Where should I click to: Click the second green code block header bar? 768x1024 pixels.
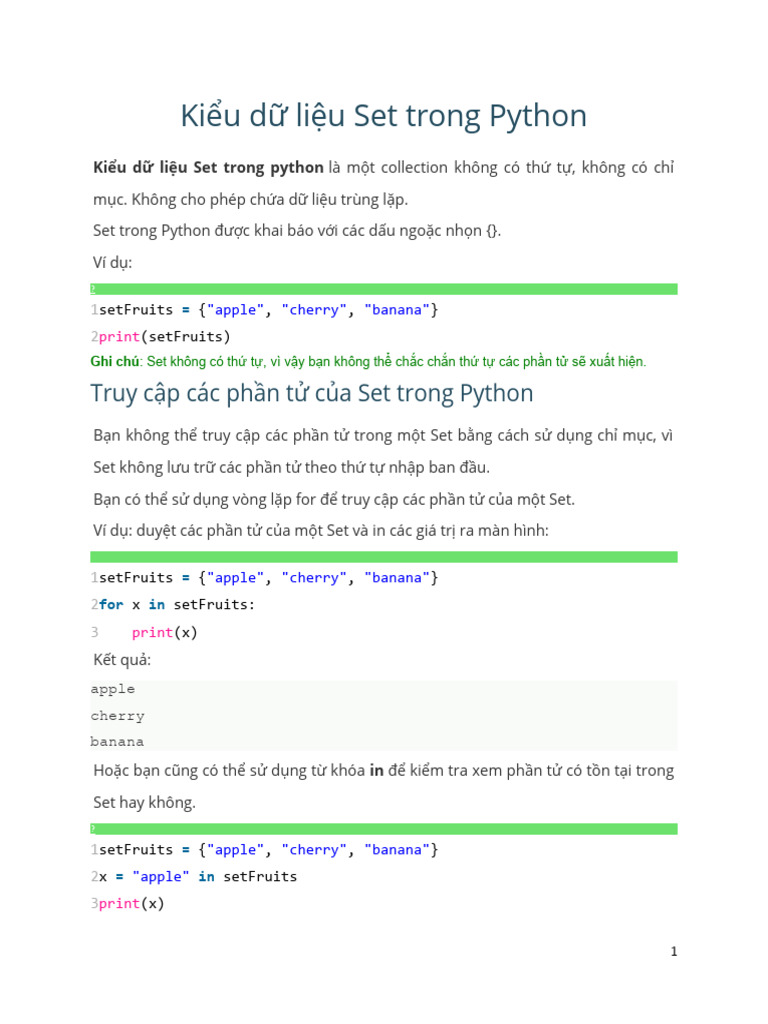pyautogui.click(x=383, y=557)
